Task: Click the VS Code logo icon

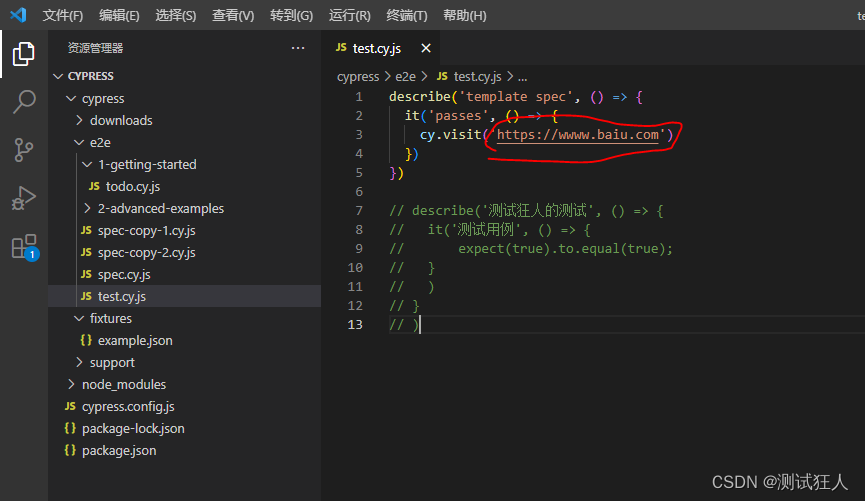Action: click(x=18, y=15)
